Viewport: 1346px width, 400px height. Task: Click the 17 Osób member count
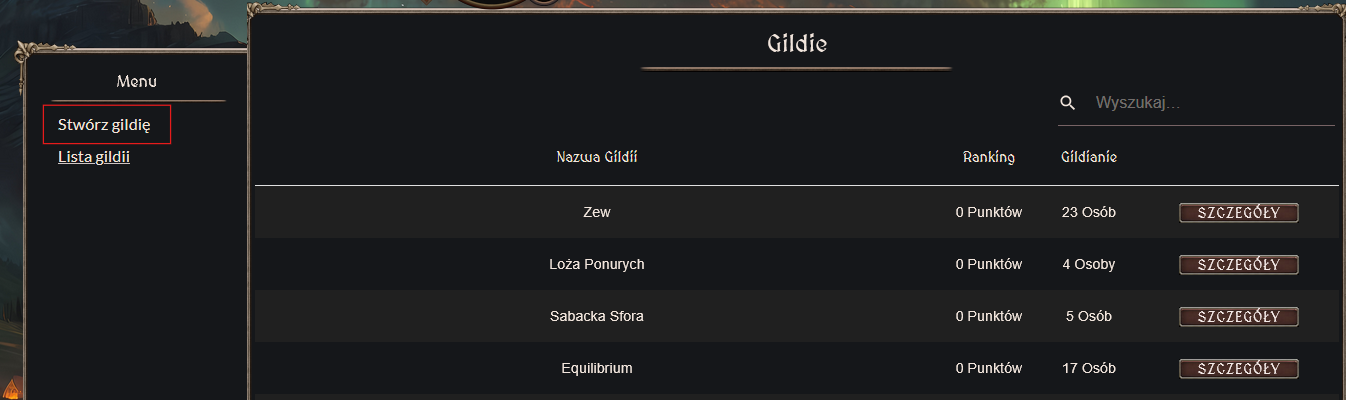1089,369
